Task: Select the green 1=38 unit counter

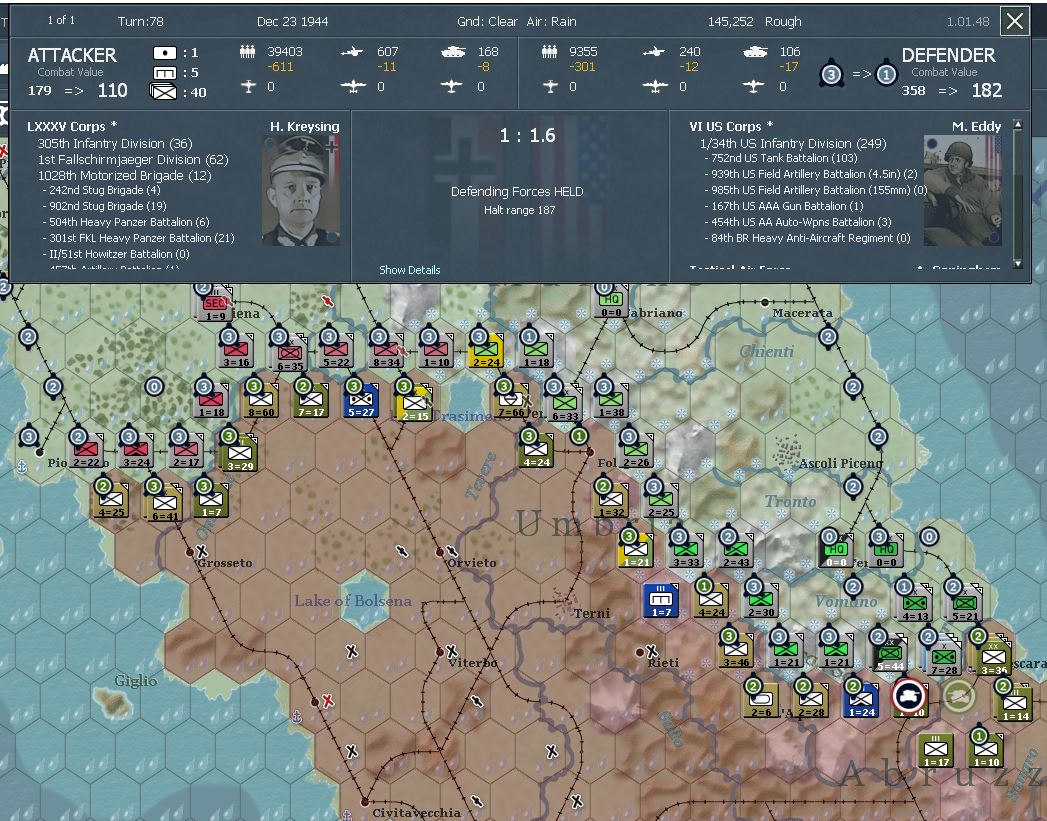Action: (611, 401)
